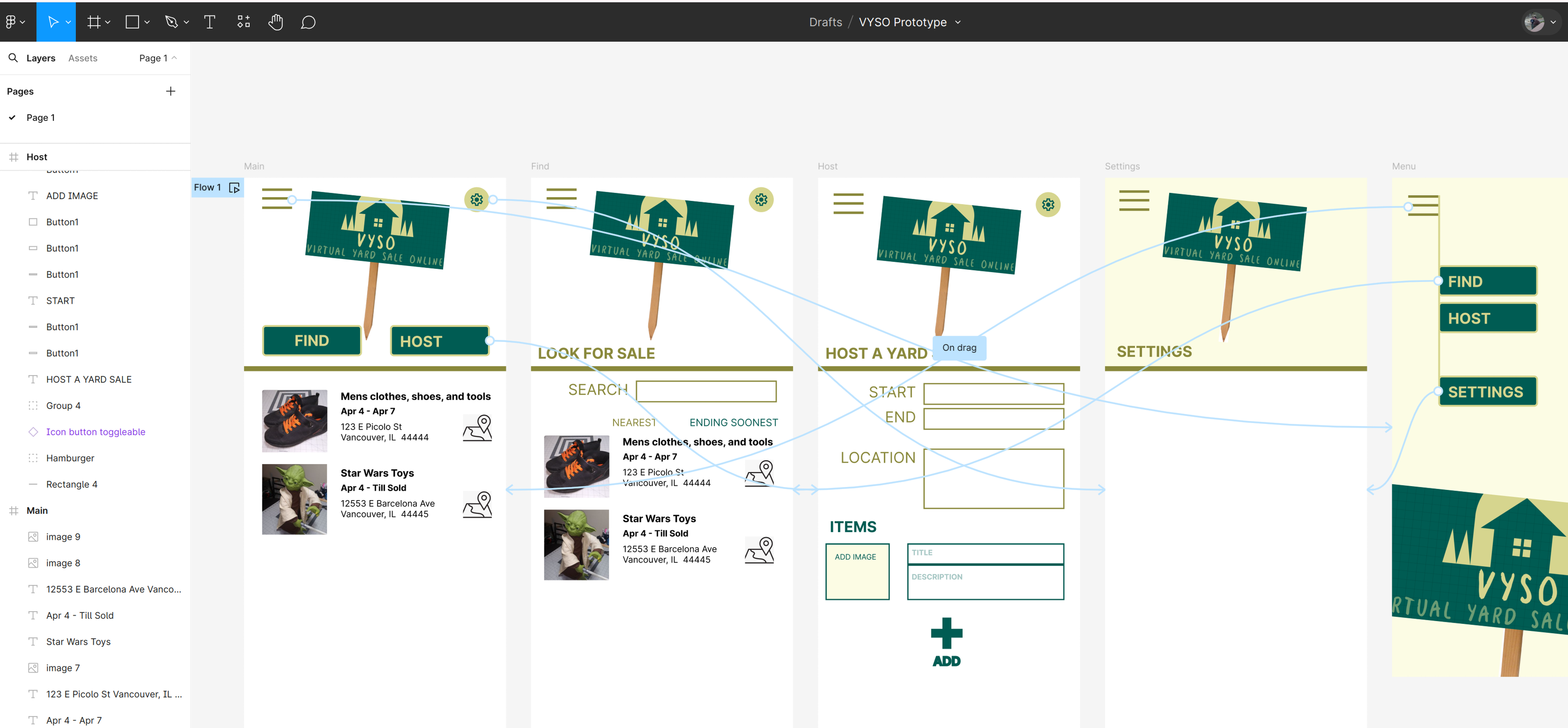Click the search icon in layers panel
The height and width of the screenshot is (728, 1568).
click(13, 58)
